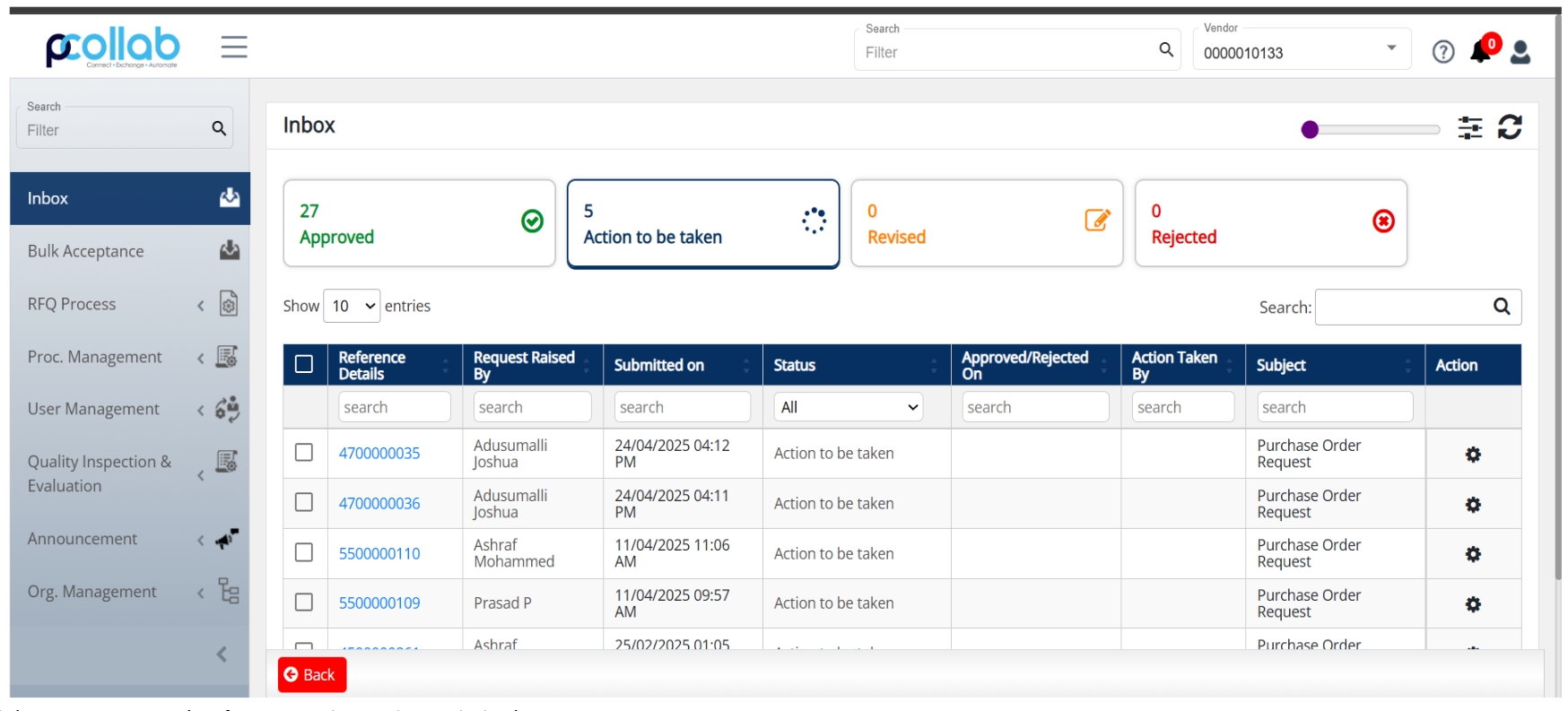Click the Org. Management hierarchy icon
Image resolution: width=1568 pixels, height=711 pixels.
(229, 592)
